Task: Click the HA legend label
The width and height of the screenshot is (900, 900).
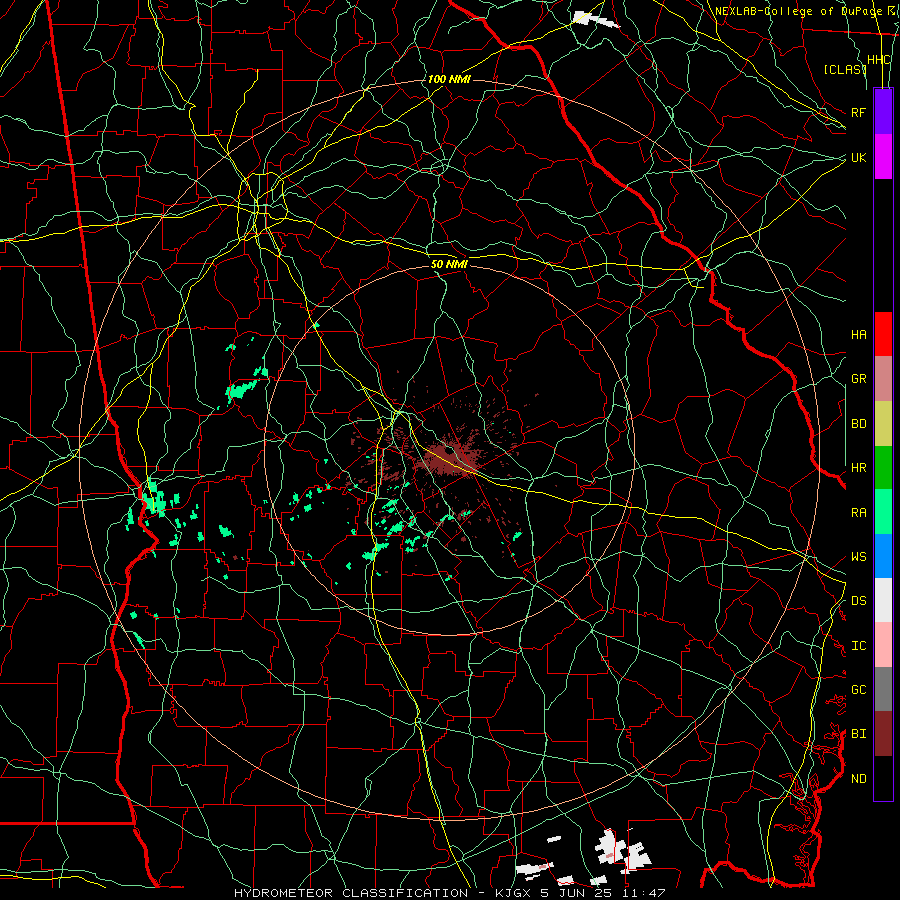Action: [x=859, y=335]
